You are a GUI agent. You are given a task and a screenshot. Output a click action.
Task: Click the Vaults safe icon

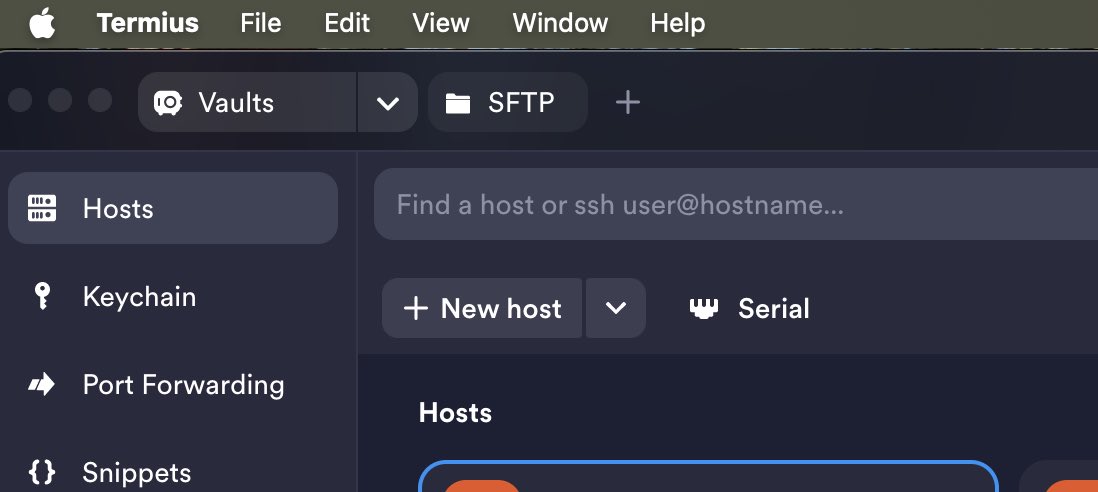tap(168, 103)
